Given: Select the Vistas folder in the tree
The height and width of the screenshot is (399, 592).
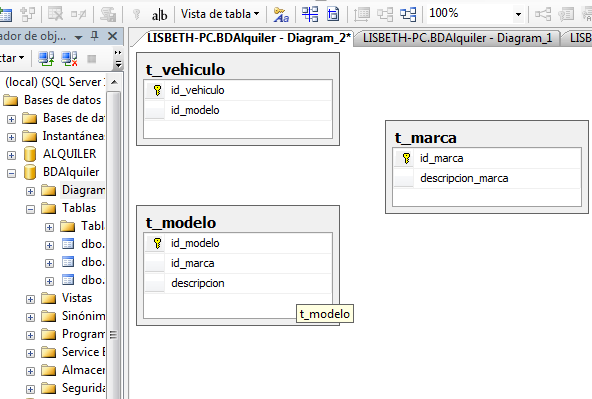Looking at the screenshot, I should coord(77,298).
